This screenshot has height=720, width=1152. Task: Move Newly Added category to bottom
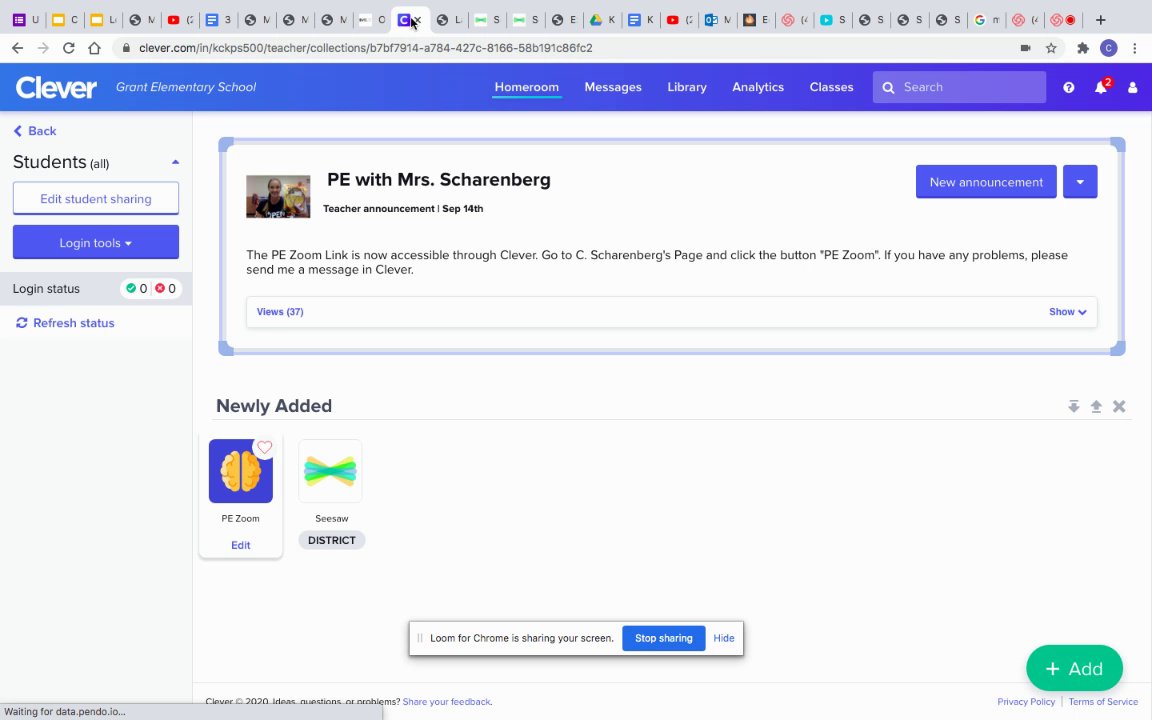click(x=1073, y=406)
